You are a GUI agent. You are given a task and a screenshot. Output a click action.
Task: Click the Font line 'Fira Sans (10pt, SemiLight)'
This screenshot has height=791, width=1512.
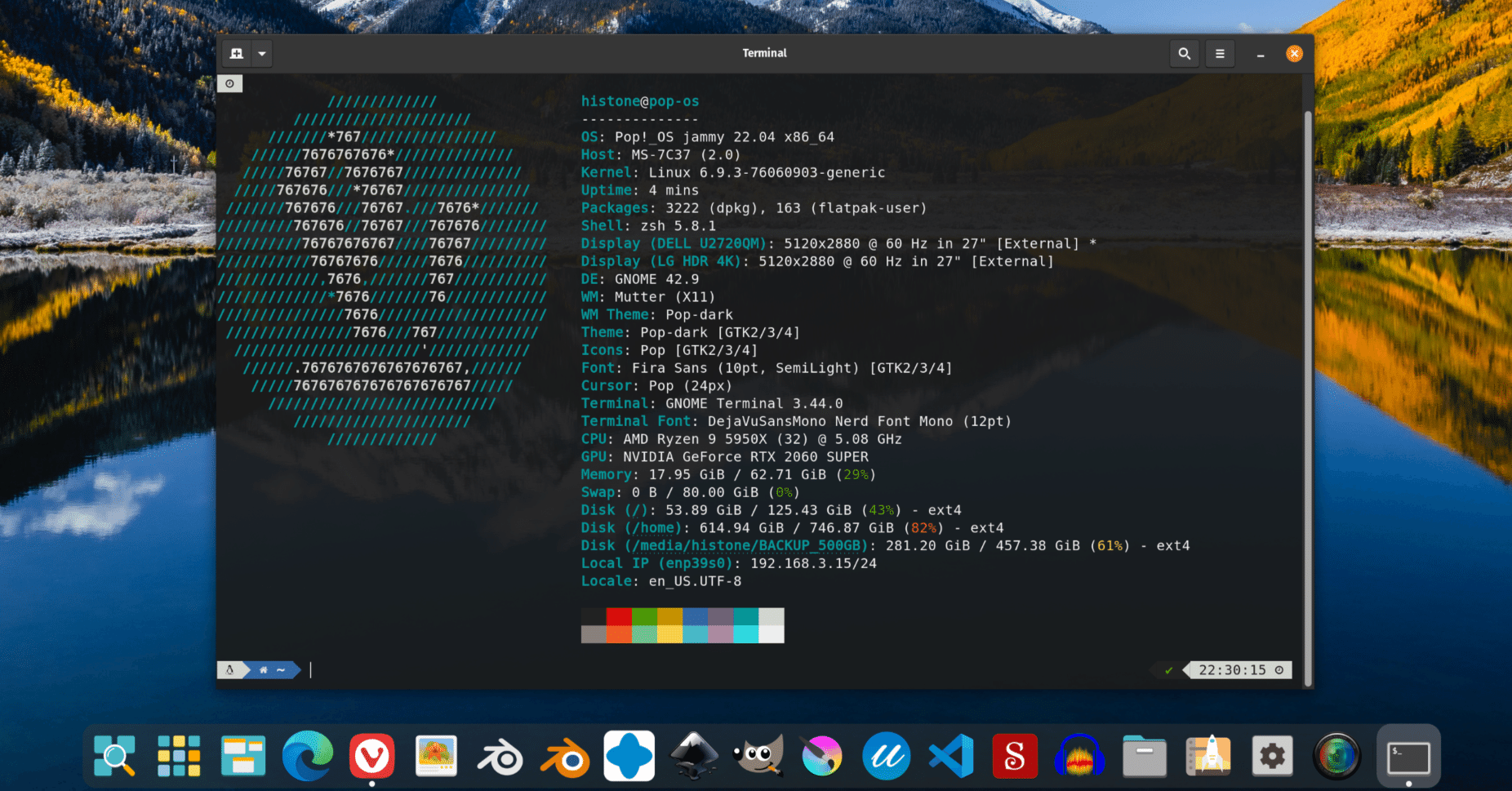[767, 368]
